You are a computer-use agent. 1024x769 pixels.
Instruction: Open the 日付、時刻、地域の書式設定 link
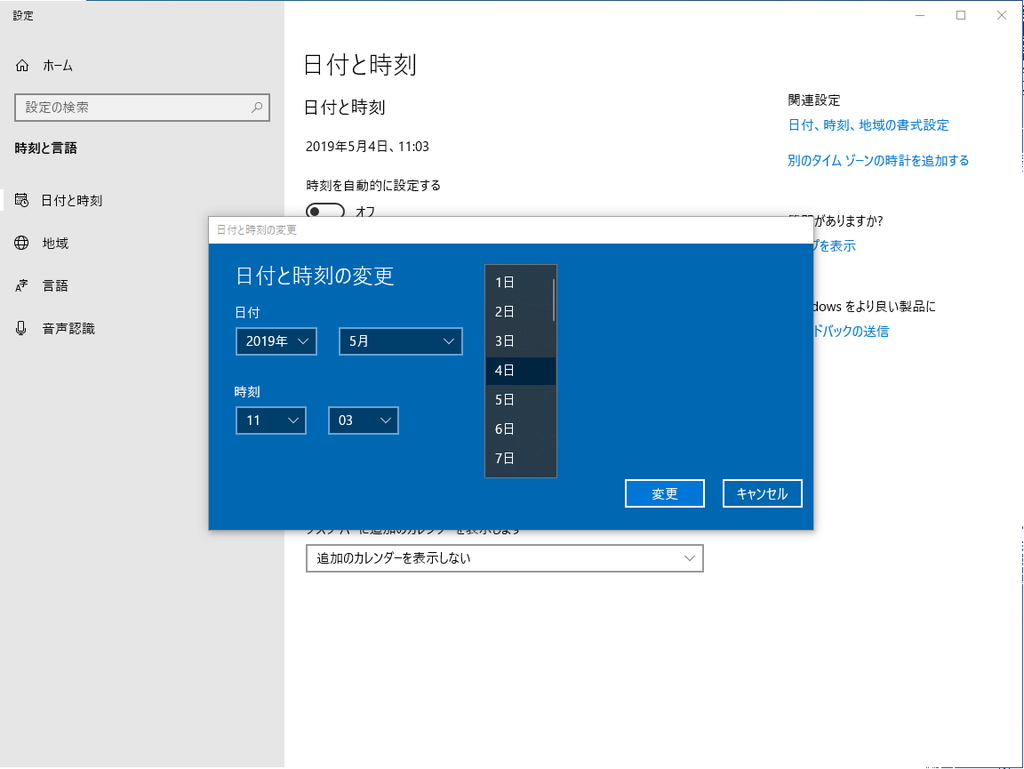[869, 125]
